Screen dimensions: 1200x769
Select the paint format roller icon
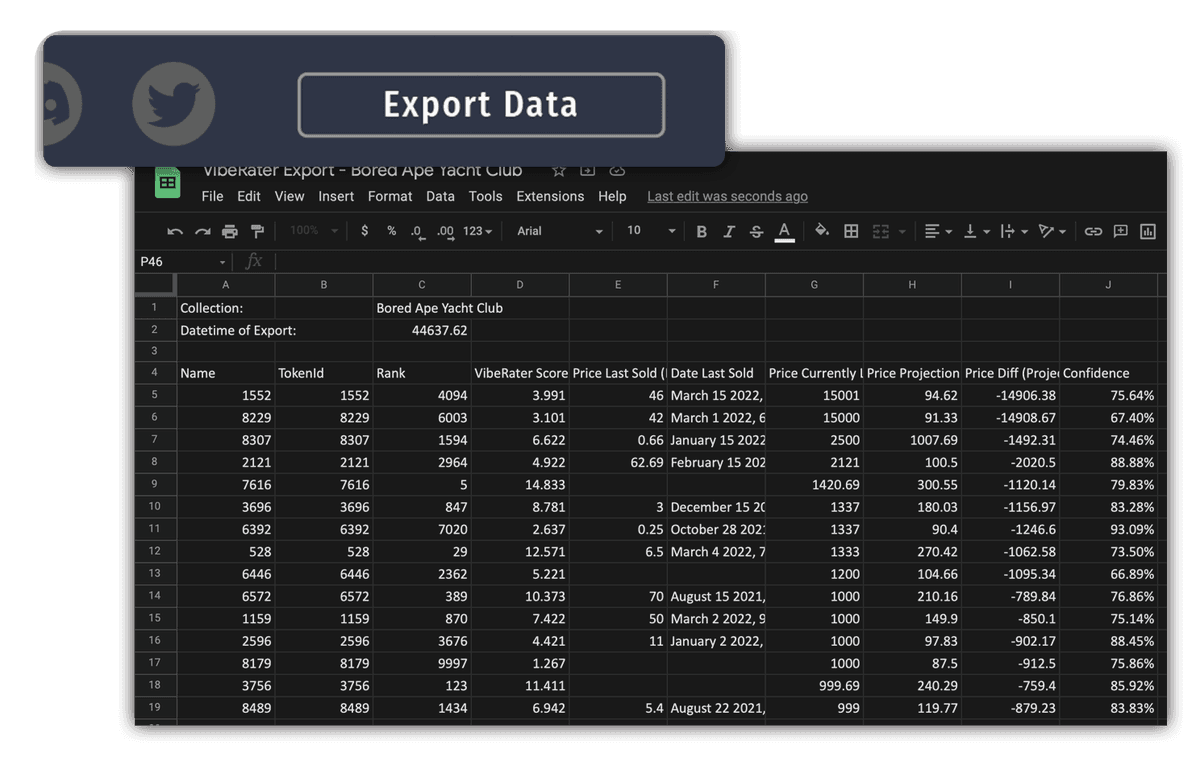[257, 231]
